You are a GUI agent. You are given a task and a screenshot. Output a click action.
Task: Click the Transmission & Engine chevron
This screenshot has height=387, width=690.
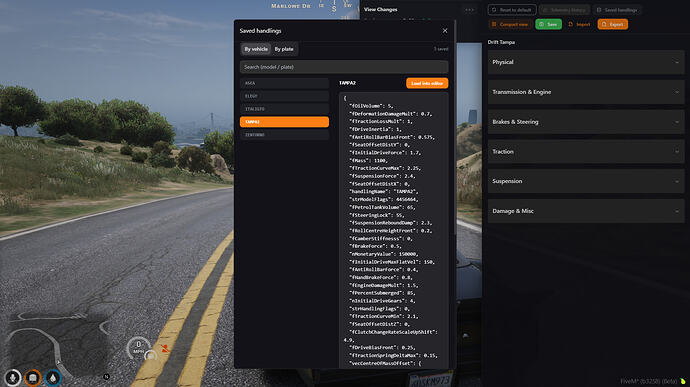point(677,92)
